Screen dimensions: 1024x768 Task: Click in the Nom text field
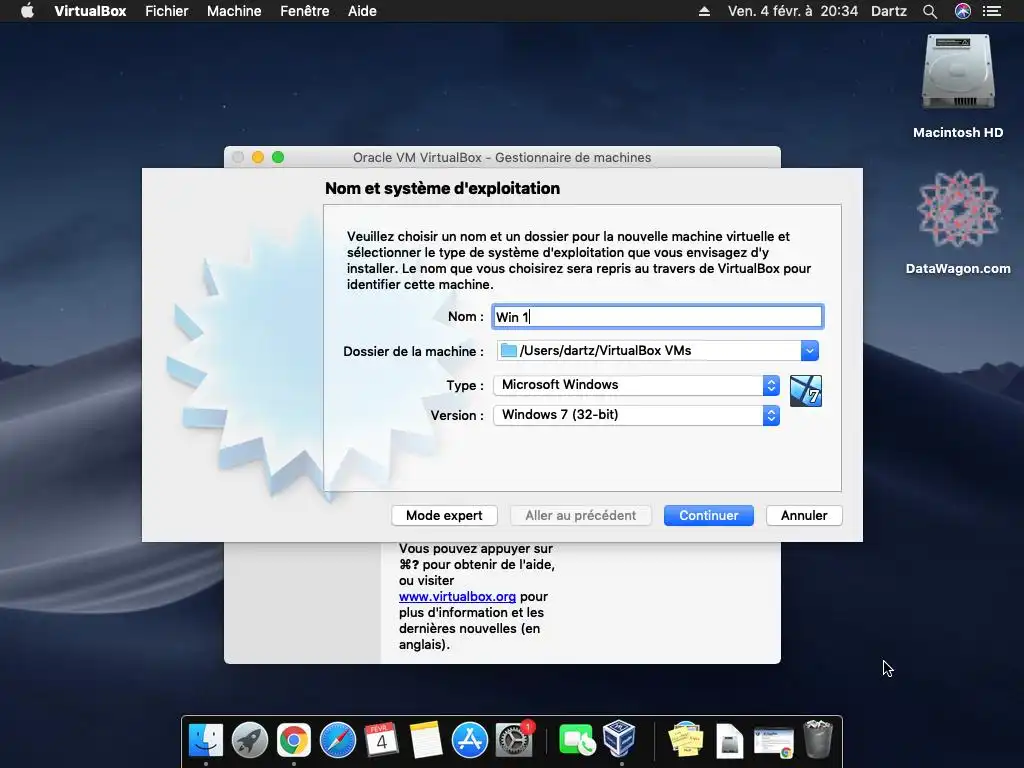(x=658, y=317)
